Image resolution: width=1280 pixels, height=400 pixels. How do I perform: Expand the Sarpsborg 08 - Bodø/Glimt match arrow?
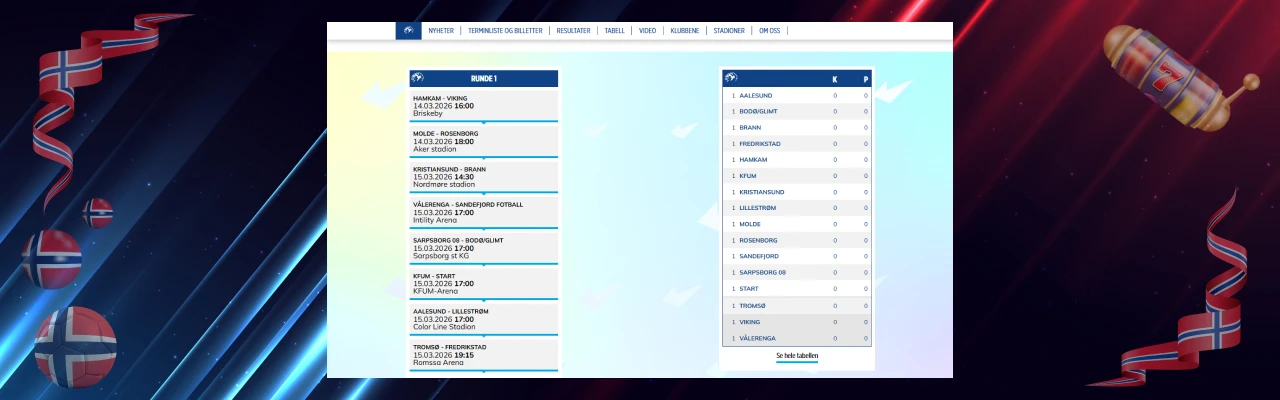coord(484,265)
